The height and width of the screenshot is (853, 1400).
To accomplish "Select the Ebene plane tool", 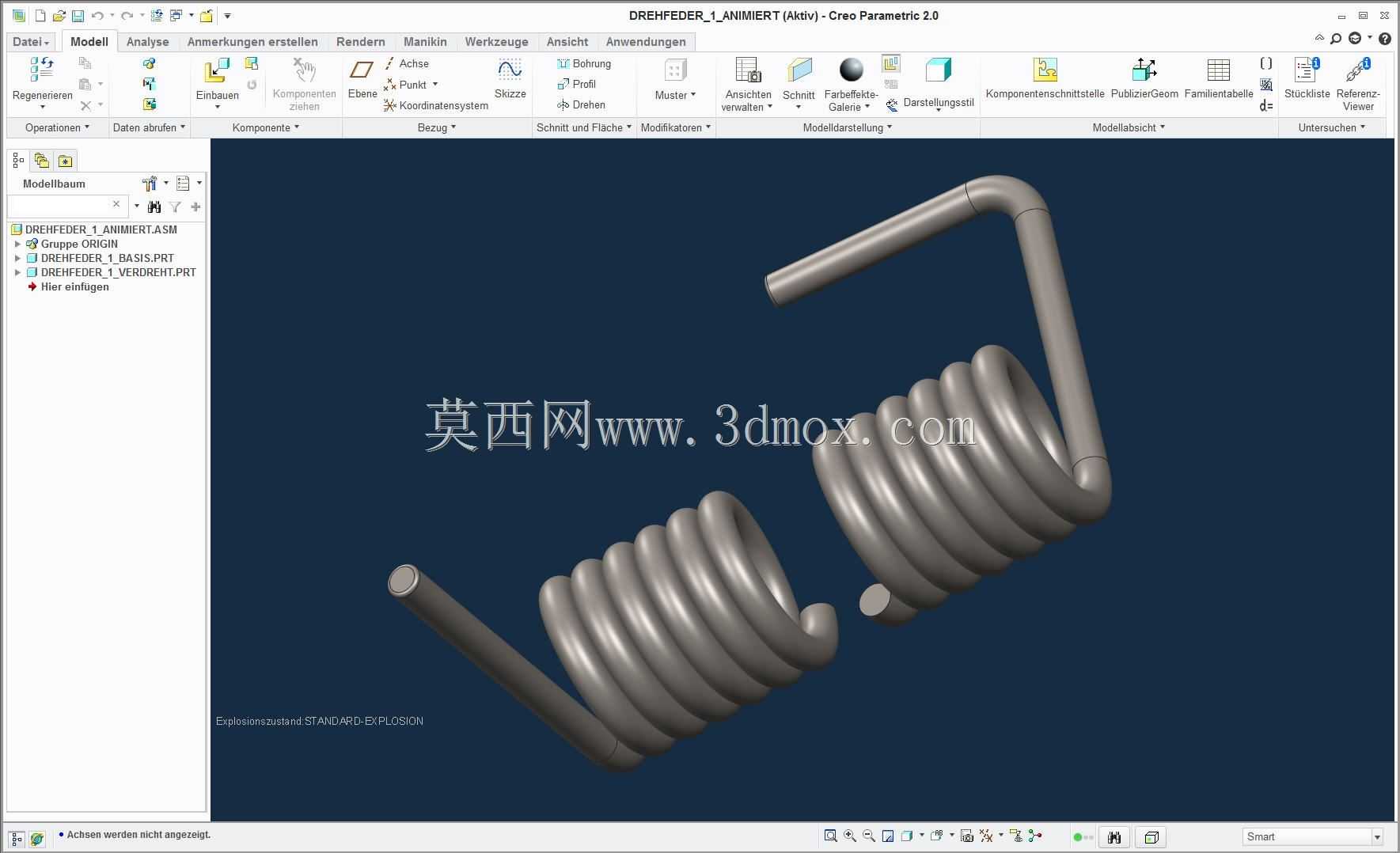I will click(x=362, y=70).
